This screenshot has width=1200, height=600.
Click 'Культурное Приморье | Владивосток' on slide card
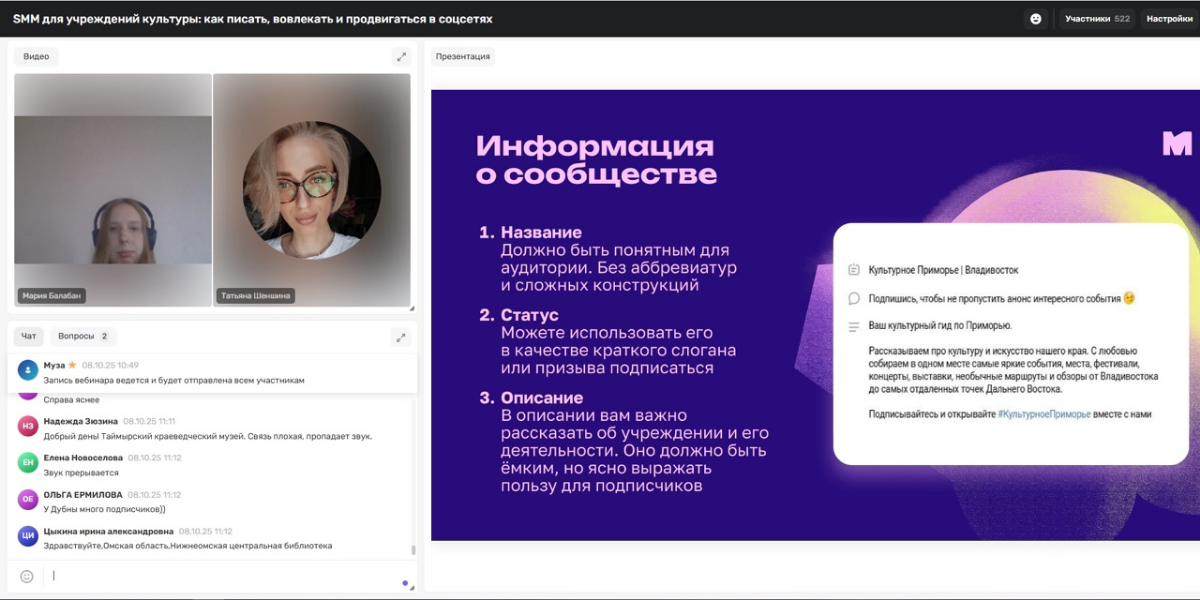[x=943, y=270]
